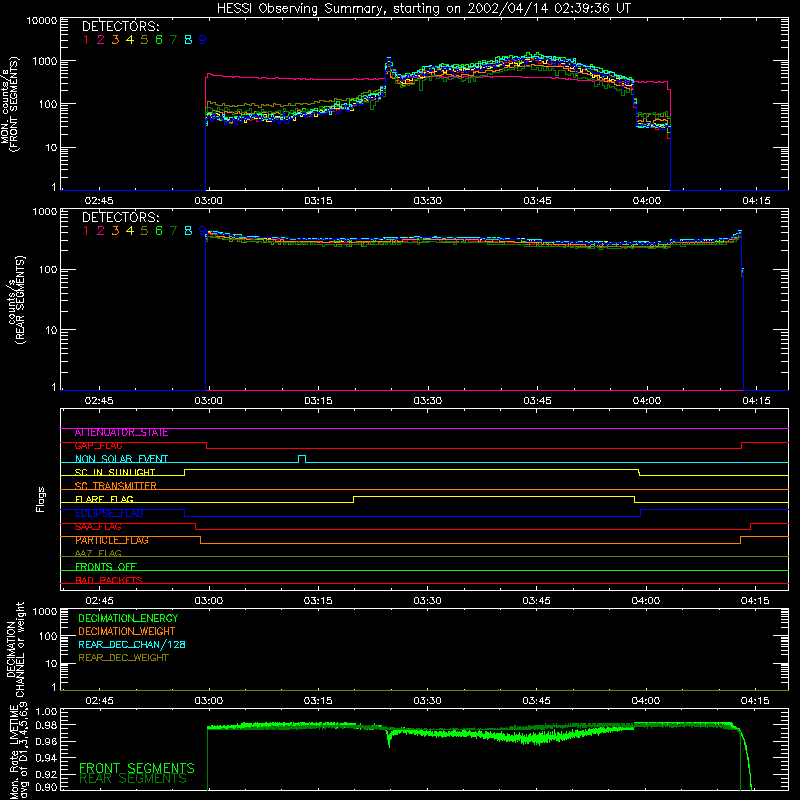Click the 0.92 tick on livetime axis
This screenshot has width=800, height=800.
[46, 774]
